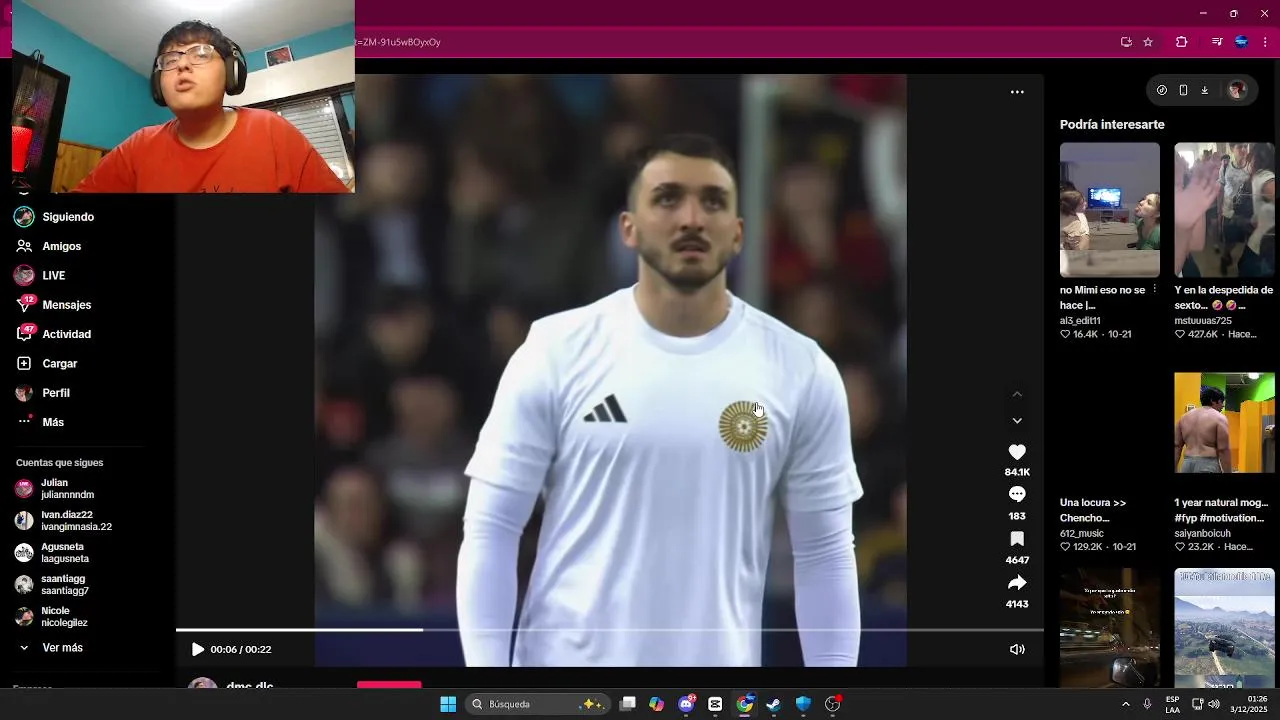Open Windows Start menu
This screenshot has height=720, width=1280.
[x=448, y=704]
